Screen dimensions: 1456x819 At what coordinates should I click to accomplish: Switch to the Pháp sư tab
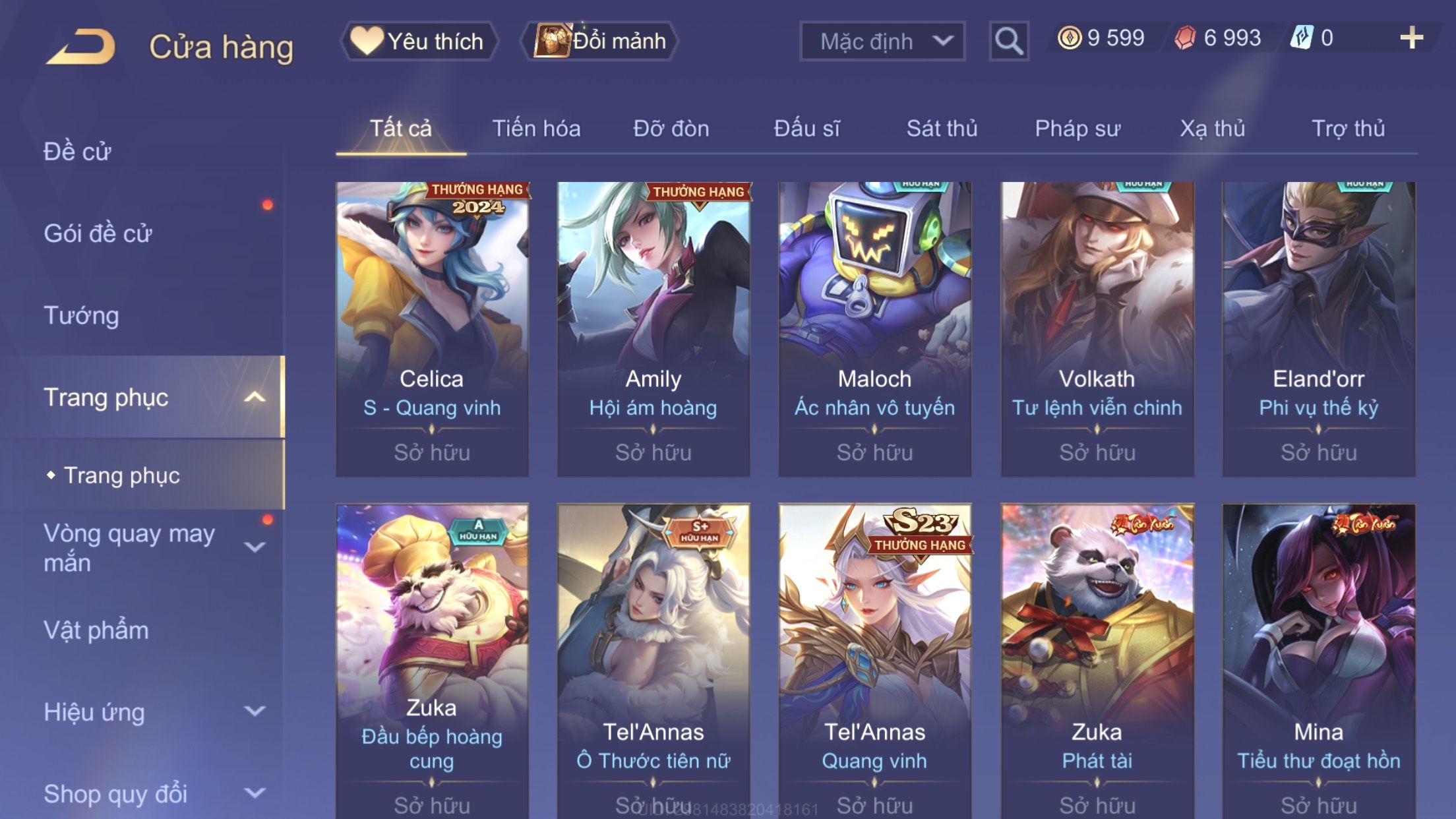1077,129
